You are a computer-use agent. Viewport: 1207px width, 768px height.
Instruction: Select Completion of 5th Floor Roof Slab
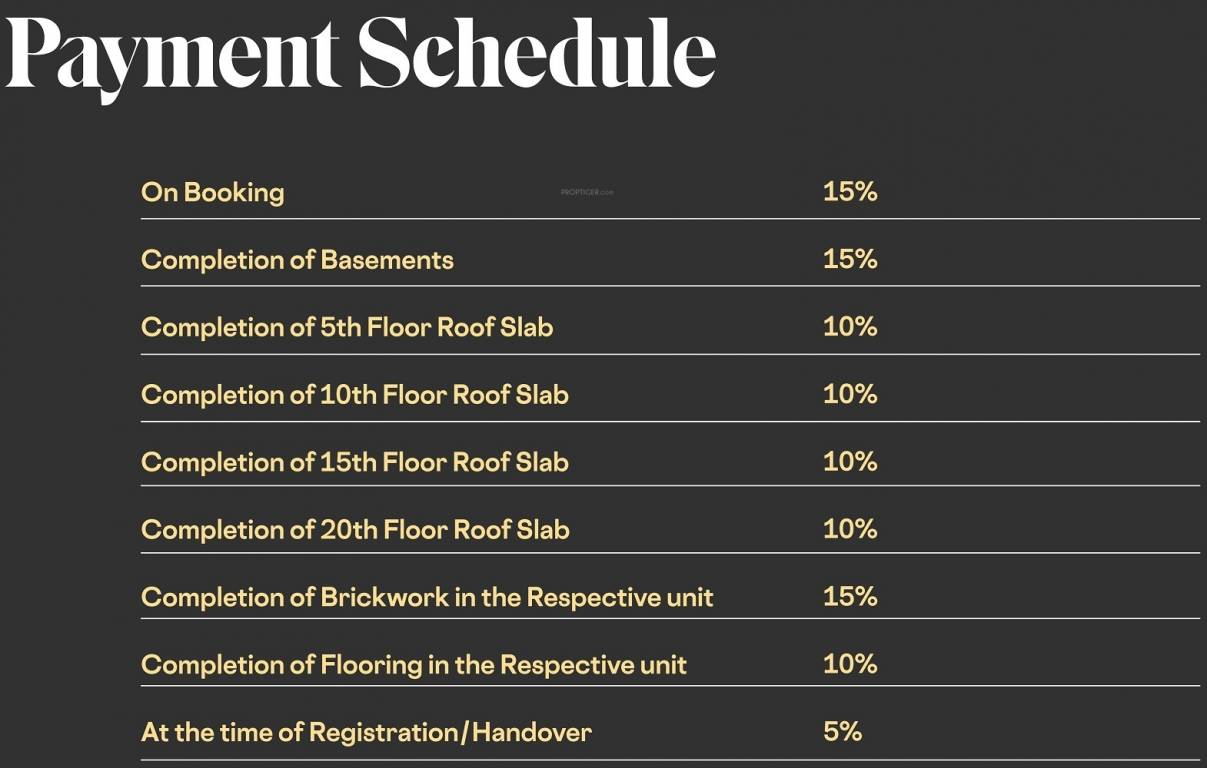tap(346, 327)
